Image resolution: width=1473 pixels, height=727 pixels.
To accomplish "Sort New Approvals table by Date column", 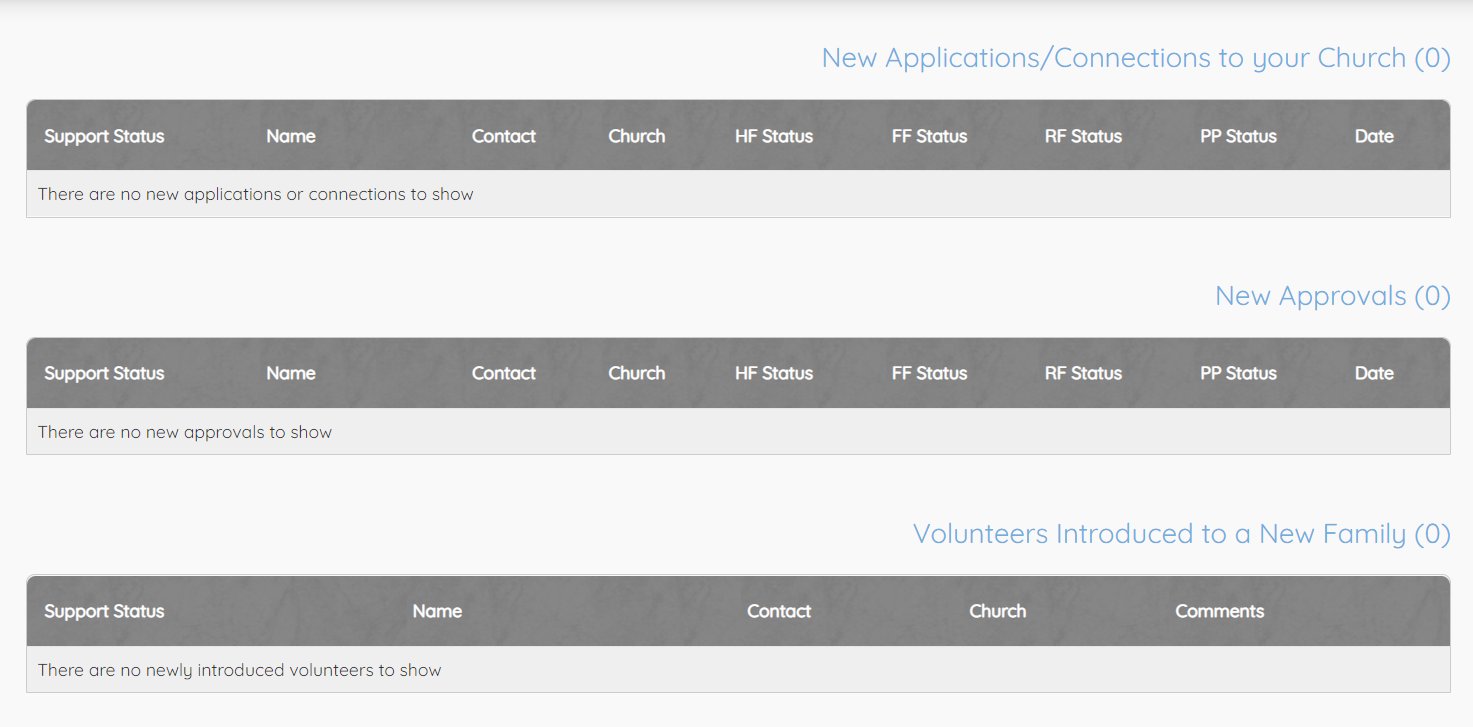I will click(x=1374, y=373).
